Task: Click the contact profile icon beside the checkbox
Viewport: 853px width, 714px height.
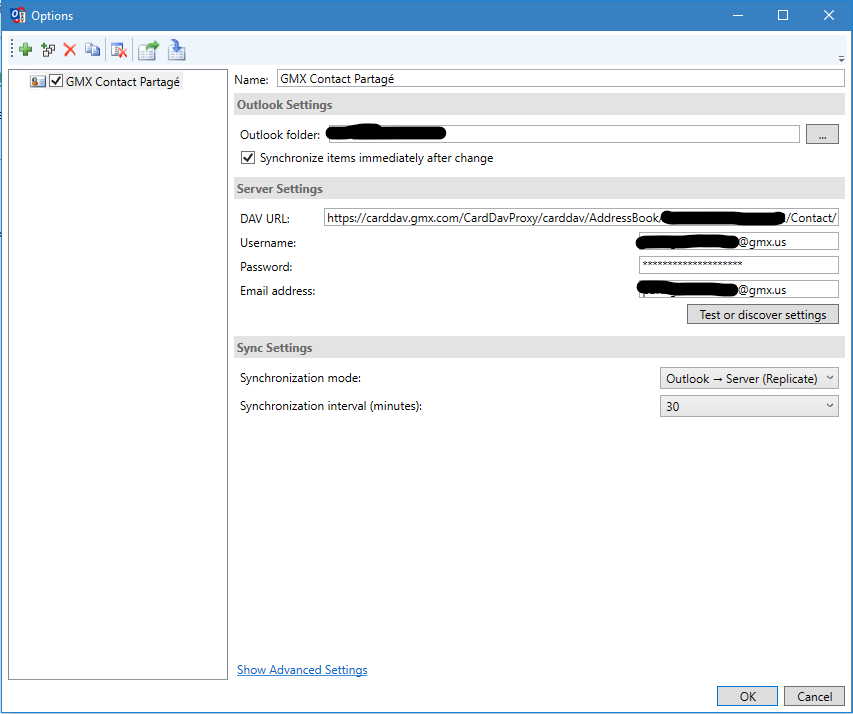Action: click(38, 81)
